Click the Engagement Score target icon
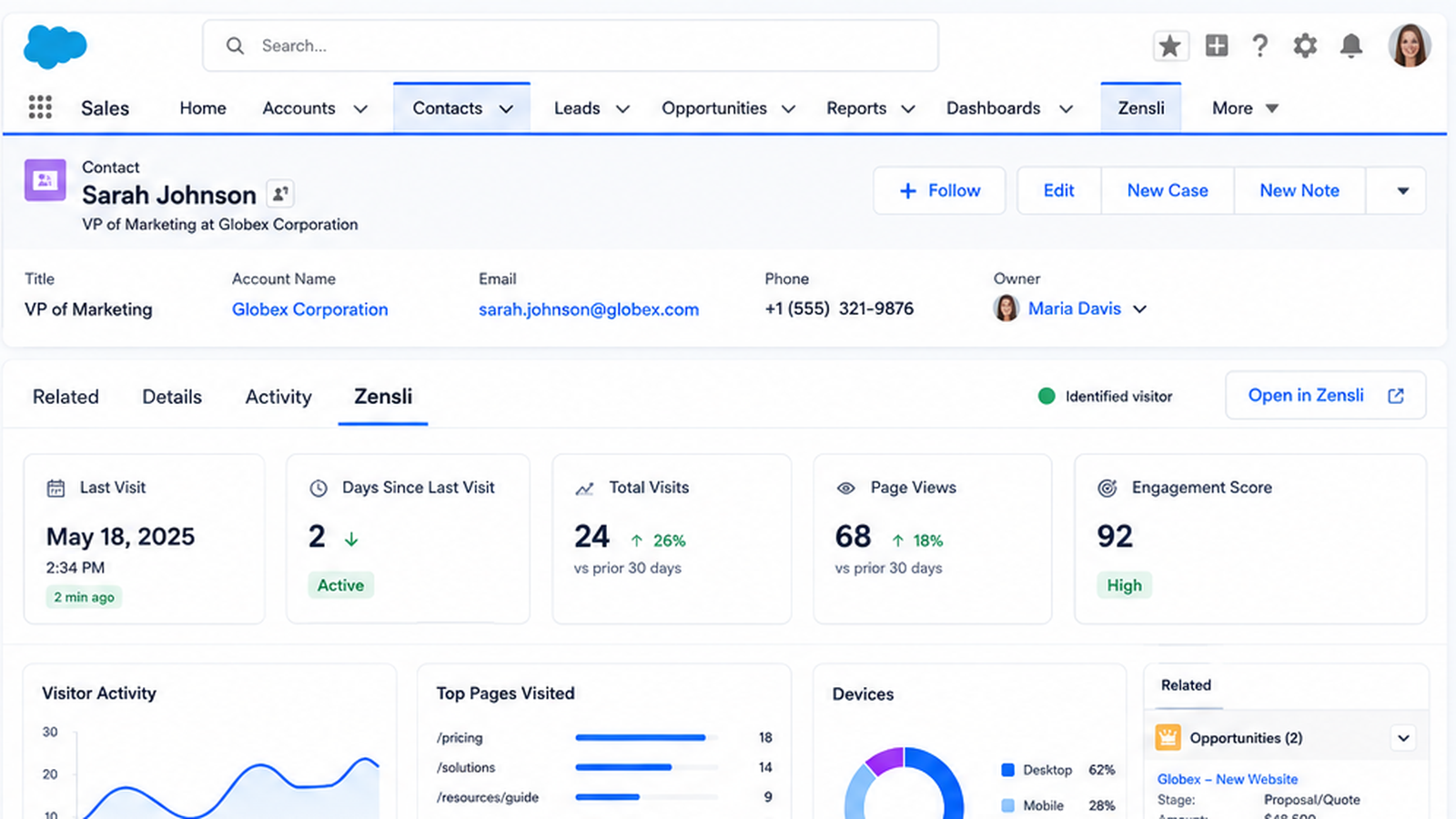Image resolution: width=1456 pixels, height=819 pixels. [1107, 488]
